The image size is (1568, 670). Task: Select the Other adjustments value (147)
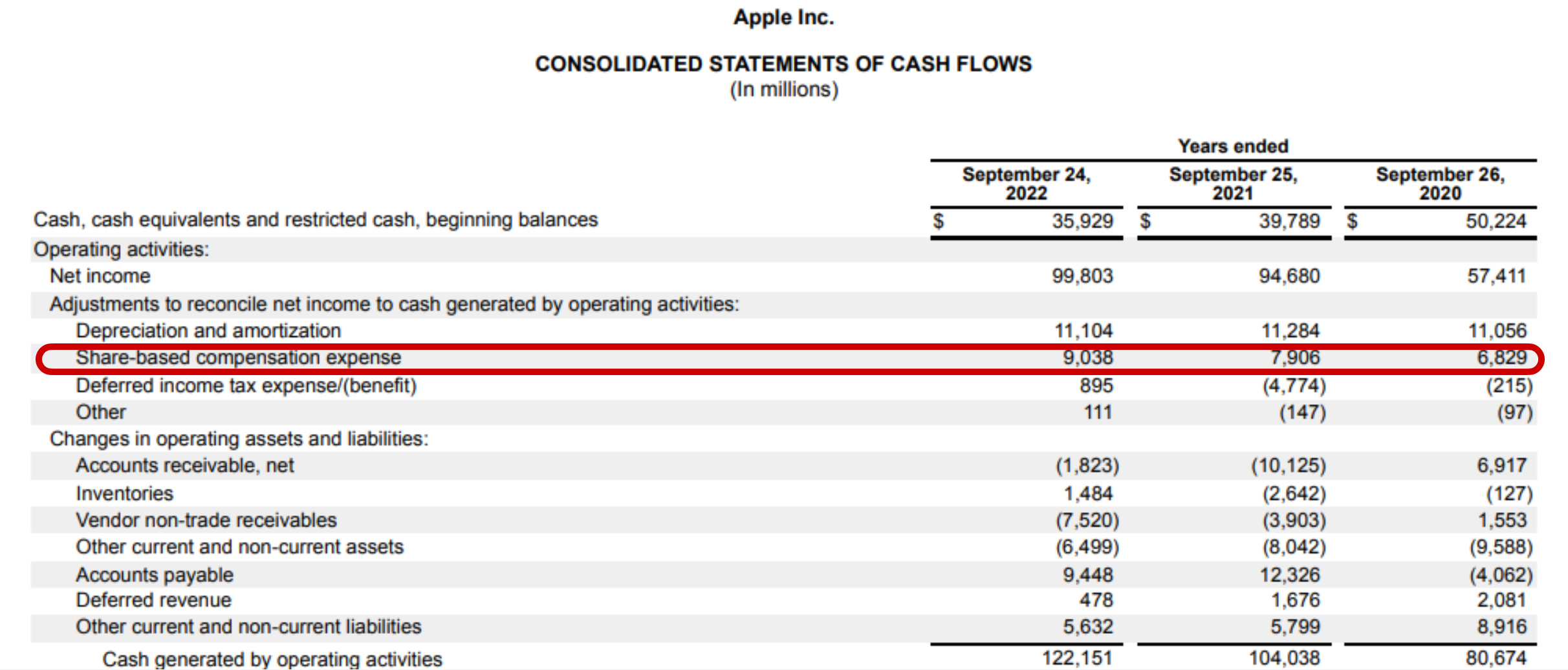pos(1303,413)
